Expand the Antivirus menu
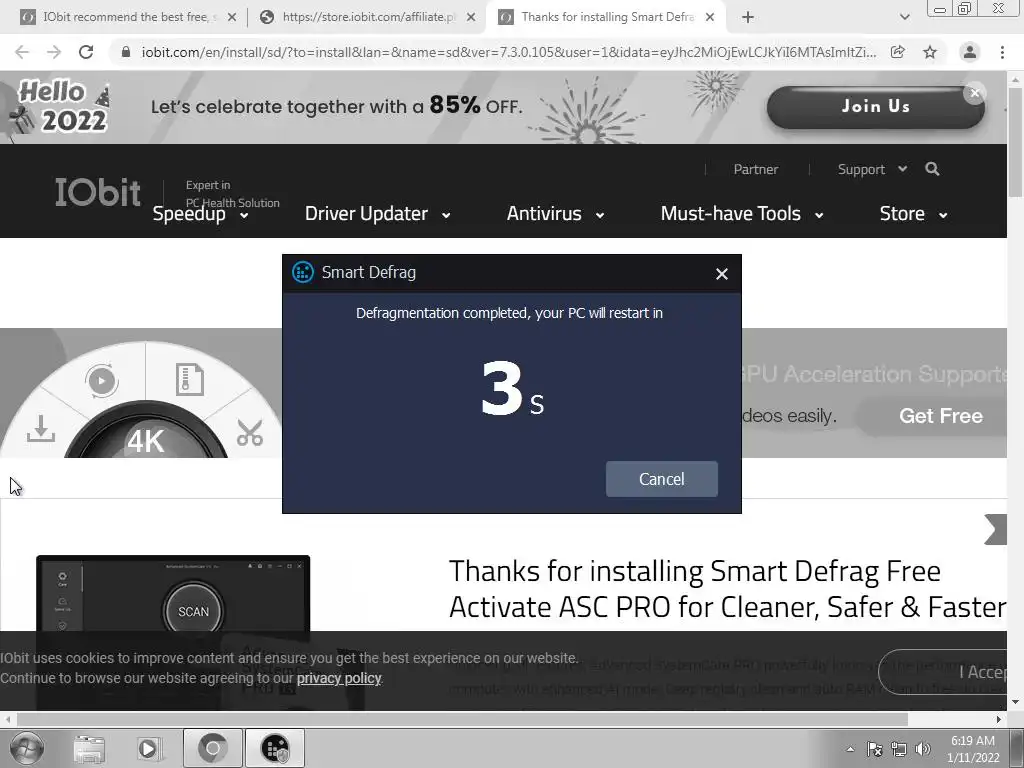1024x768 pixels. (x=556, y=214)
